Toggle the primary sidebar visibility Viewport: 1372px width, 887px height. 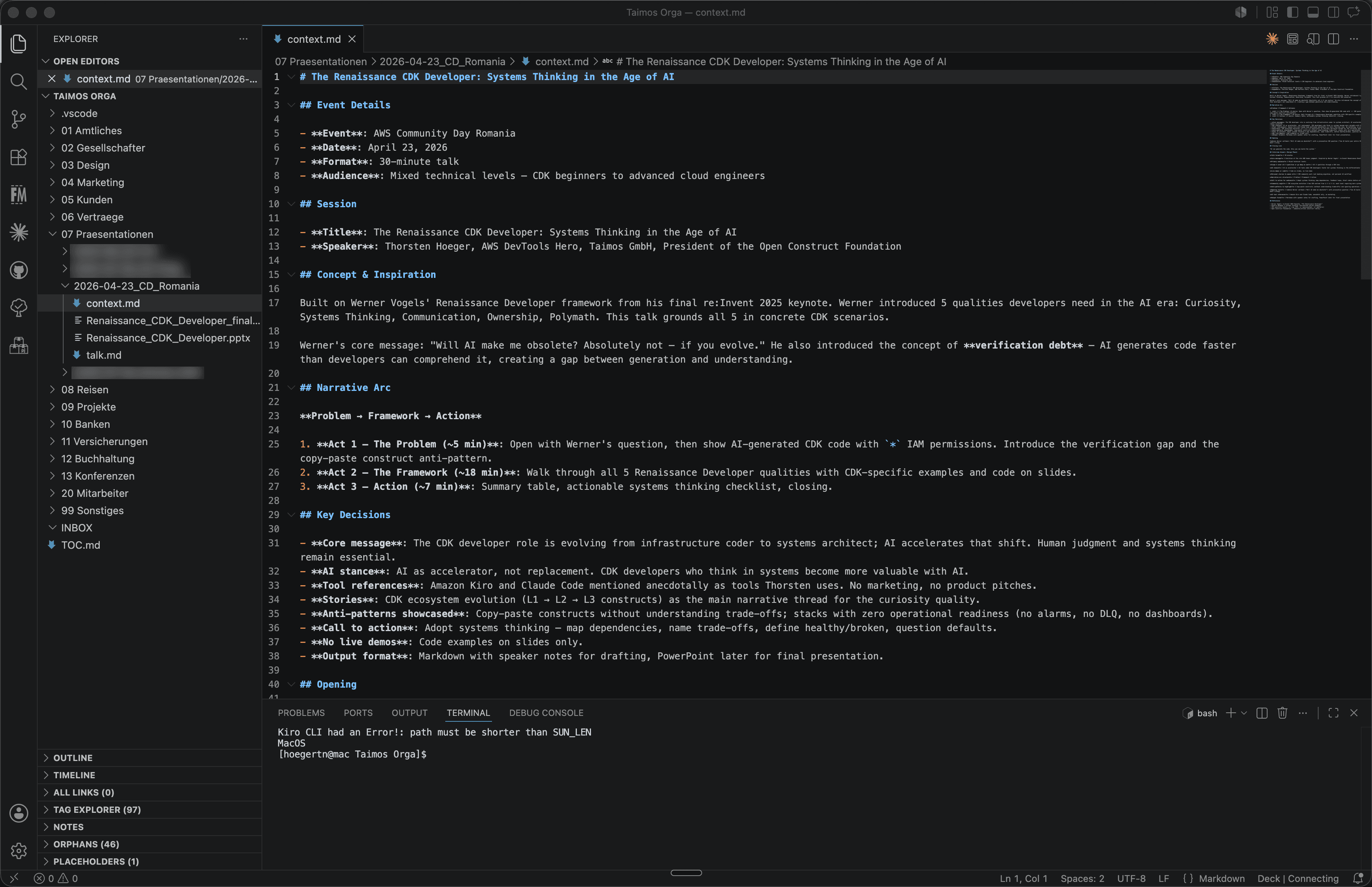[x=1292, y=12]
